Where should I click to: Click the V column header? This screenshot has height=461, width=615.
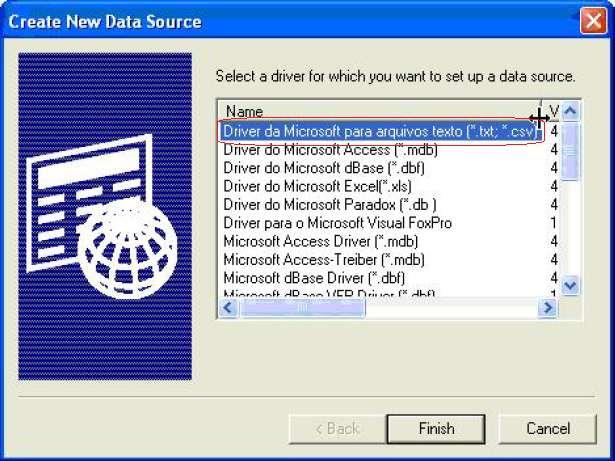(x=551, y=111)
